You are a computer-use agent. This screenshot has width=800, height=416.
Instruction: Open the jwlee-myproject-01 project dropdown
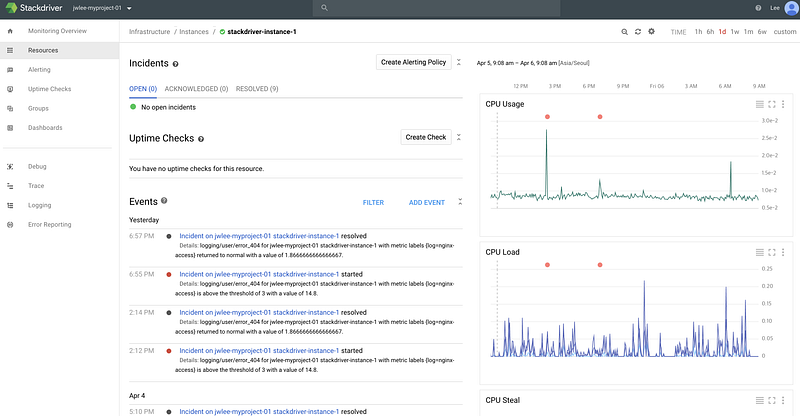click(102, 8)
